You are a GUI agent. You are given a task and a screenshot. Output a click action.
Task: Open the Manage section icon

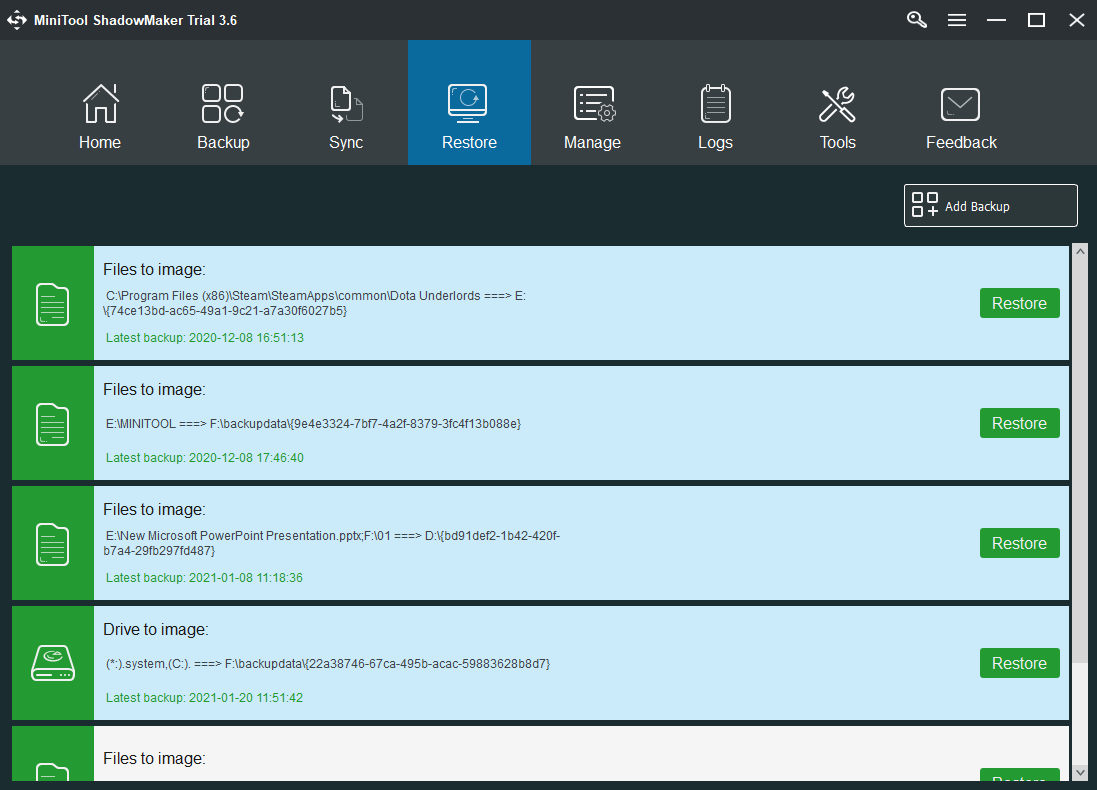pos(594,104)
